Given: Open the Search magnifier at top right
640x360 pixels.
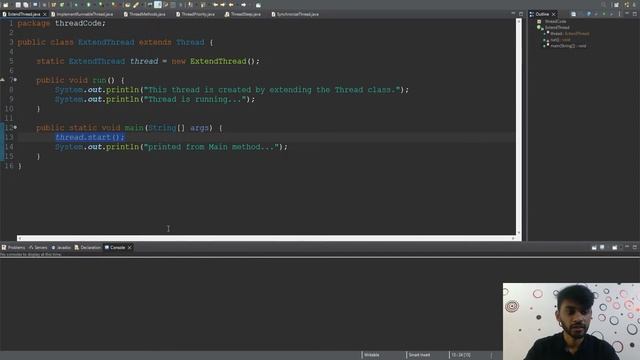Looking at the screenshot, I should pyautogui.click(x=604, y=5).
